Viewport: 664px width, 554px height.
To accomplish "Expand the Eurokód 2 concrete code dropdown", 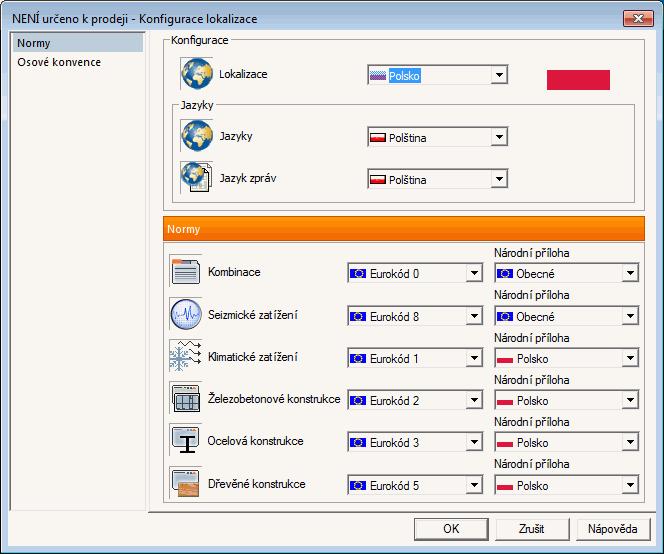I will (474, 400).
